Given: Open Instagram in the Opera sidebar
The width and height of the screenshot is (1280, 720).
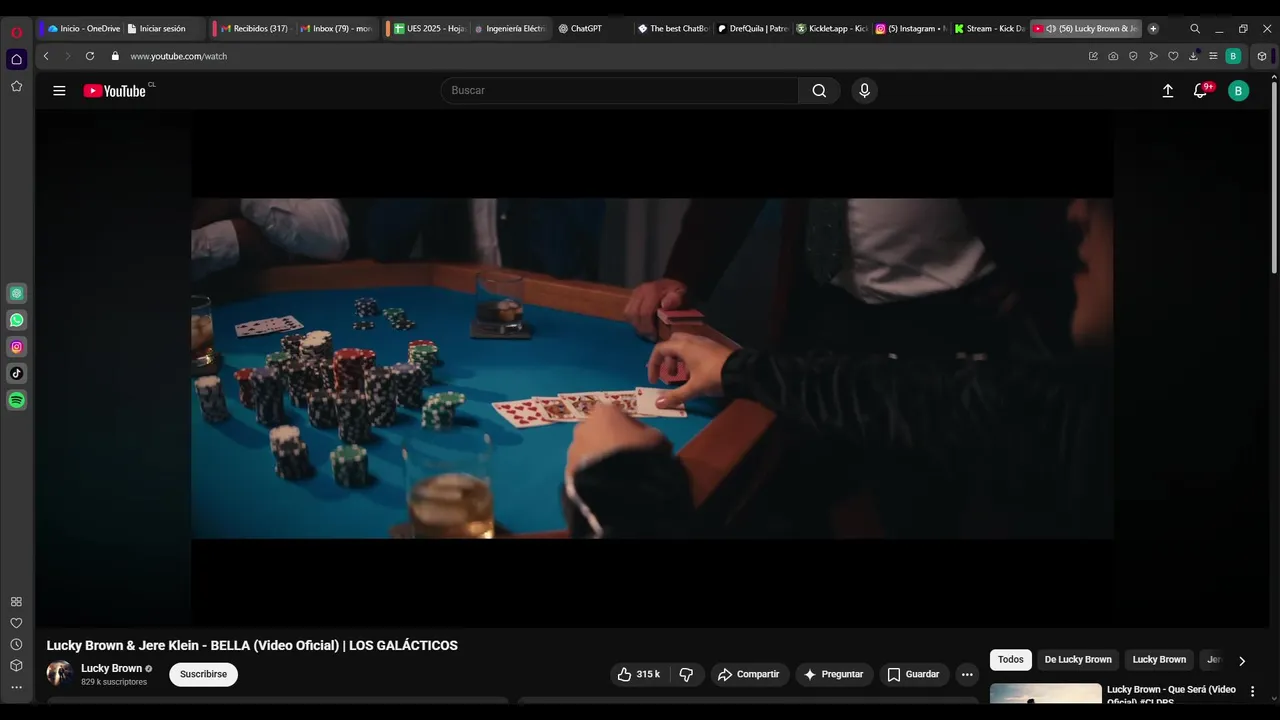Looking at the screenshot, I should [16, 347].
